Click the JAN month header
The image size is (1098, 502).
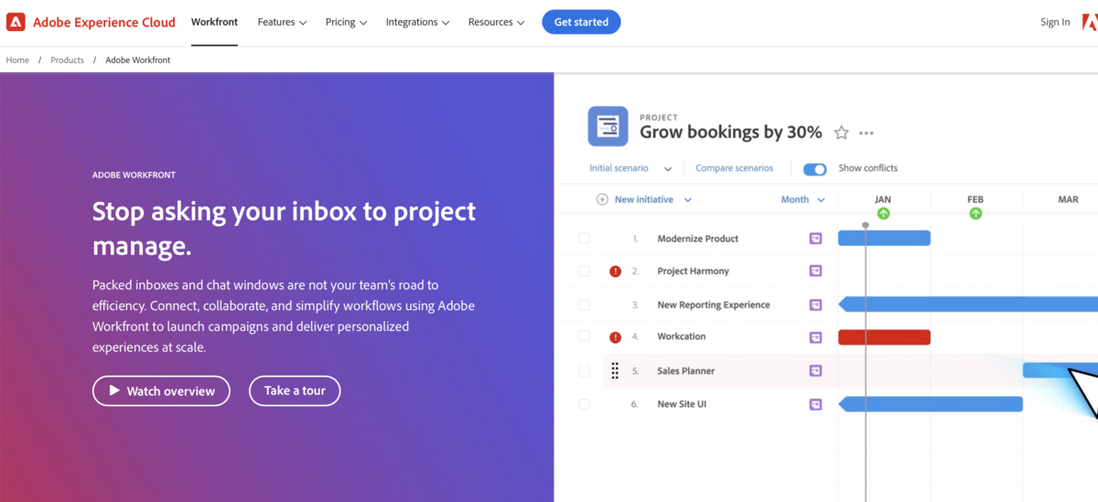click(883, 200)
